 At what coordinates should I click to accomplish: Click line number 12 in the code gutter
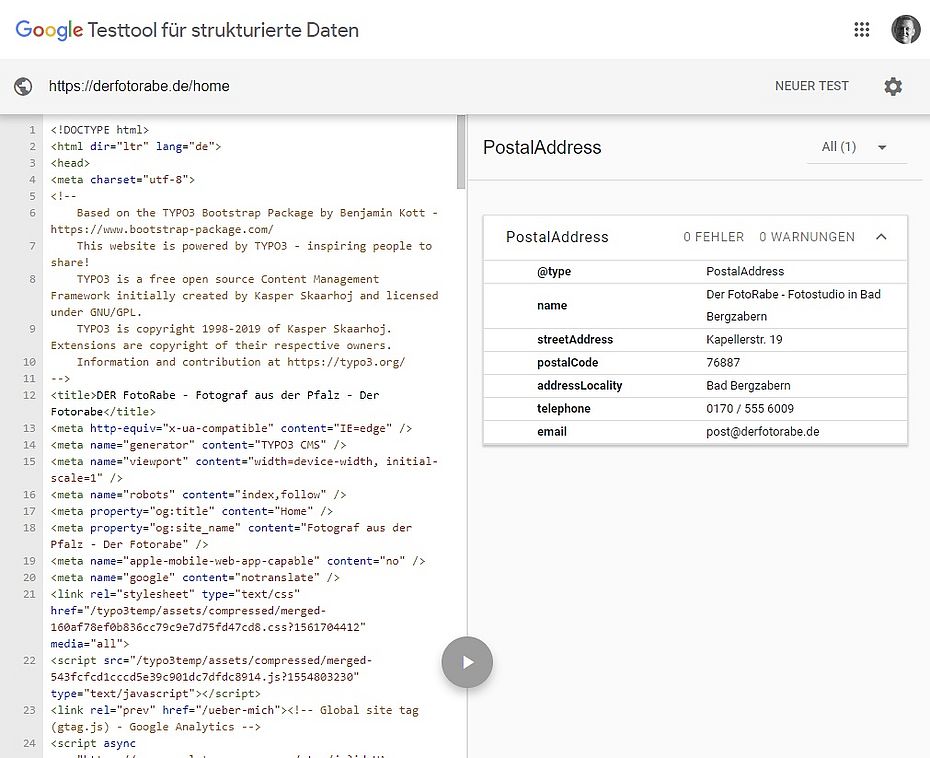[32, 395]
